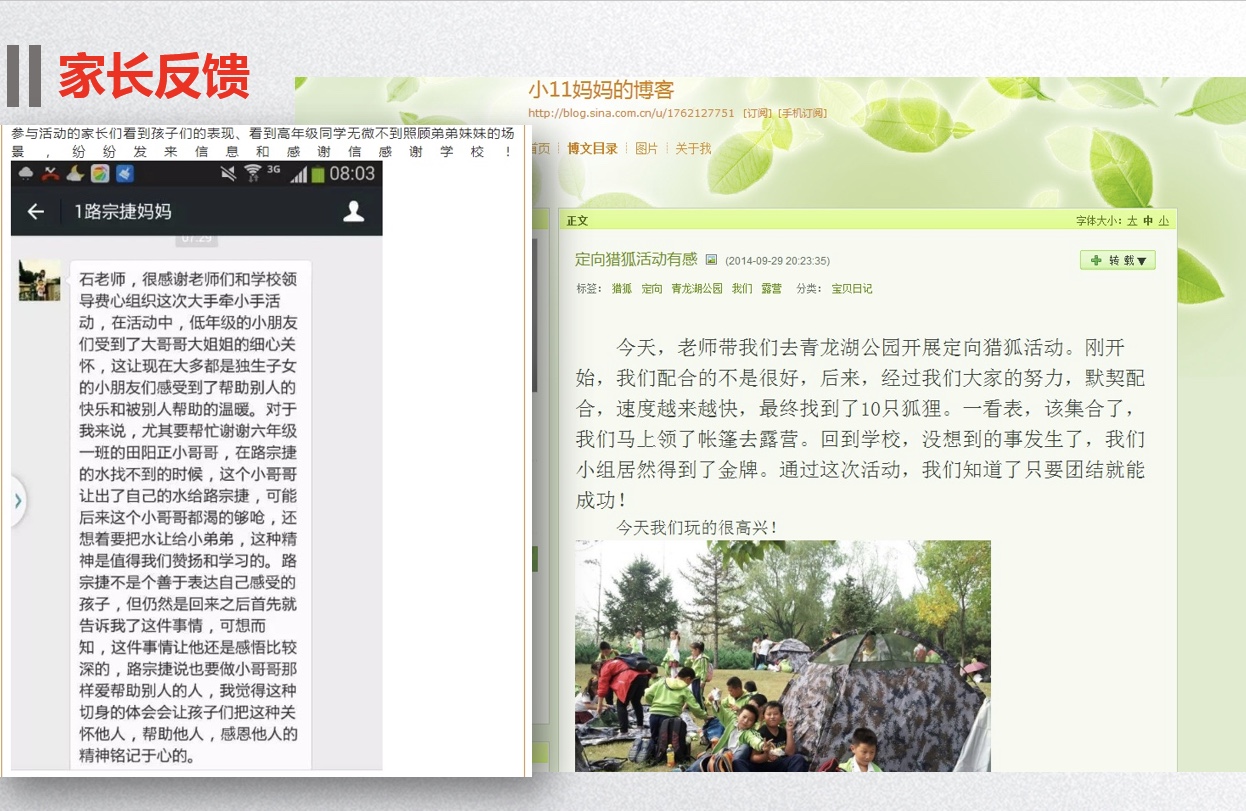Viewport: 1246px width, 811px height.
Task: Switch to the 图片 tab
Action: 646,149
